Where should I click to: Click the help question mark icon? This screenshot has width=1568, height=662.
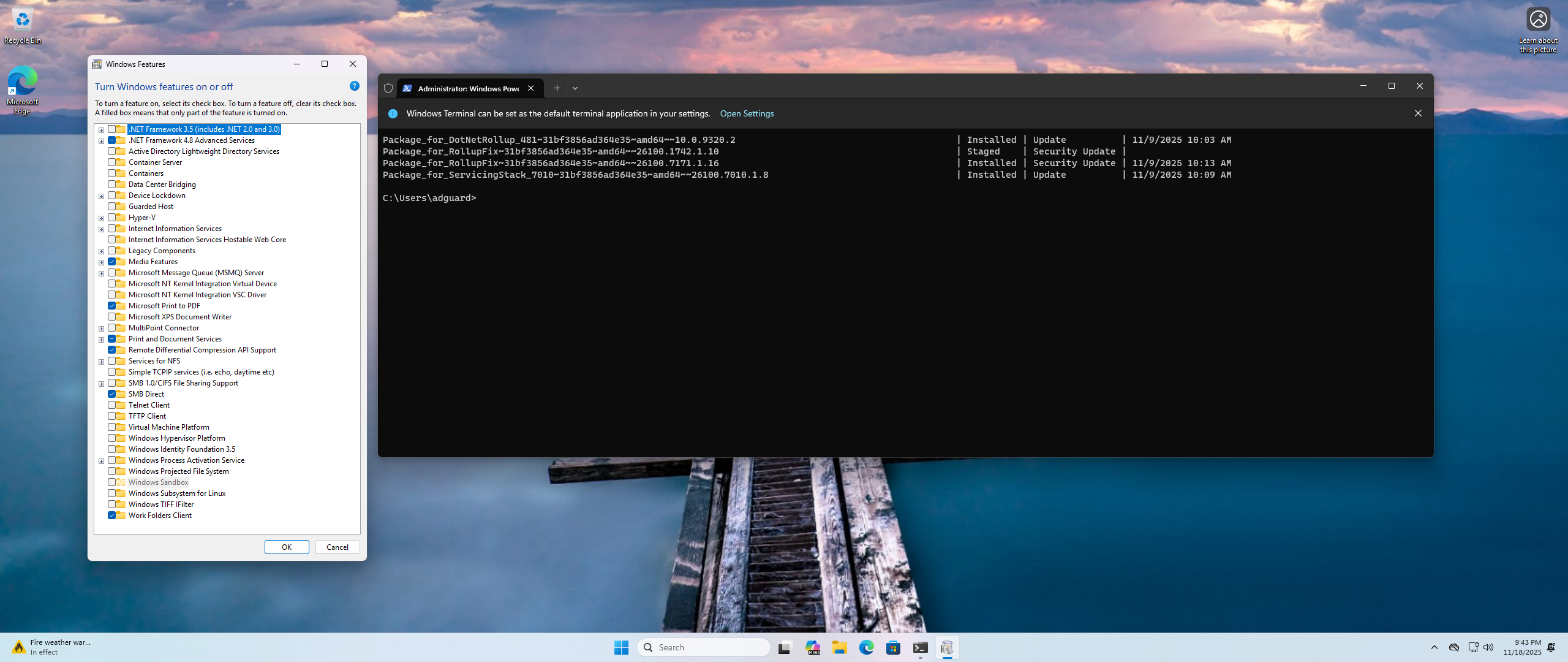pos(354,86)
